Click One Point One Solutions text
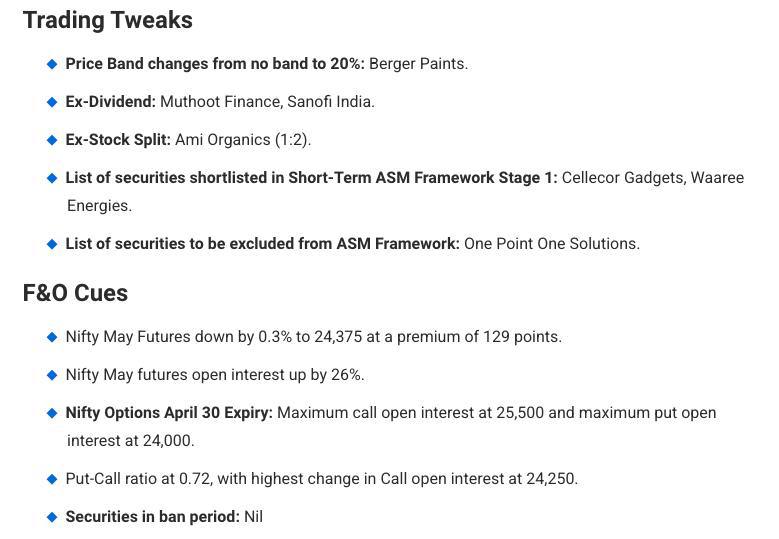 (552, 244)
